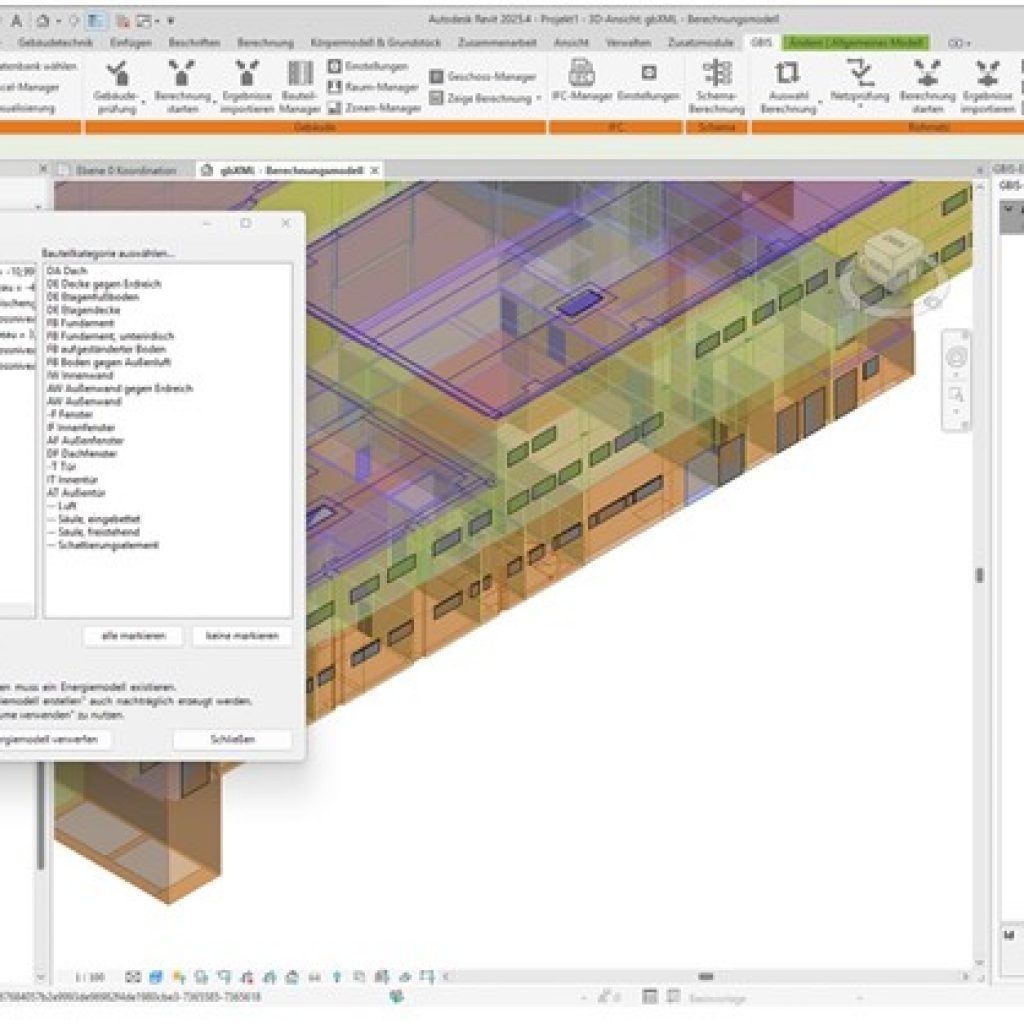Image resolution: width=1024 pixels, height=1024 pixels.
Task: Expand Auswahl Berechnung dropdown arrow
Action: 819,102
